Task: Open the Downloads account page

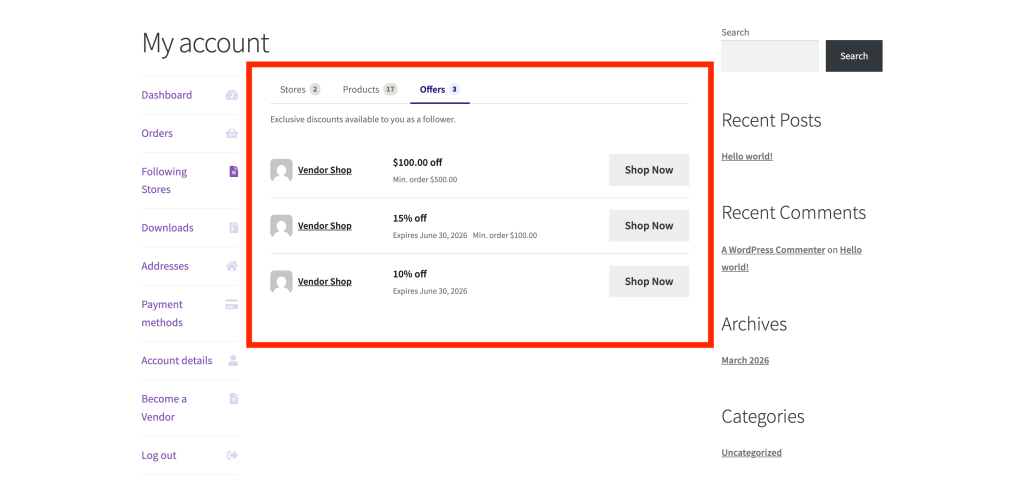Action: click(x=167, y=227)
